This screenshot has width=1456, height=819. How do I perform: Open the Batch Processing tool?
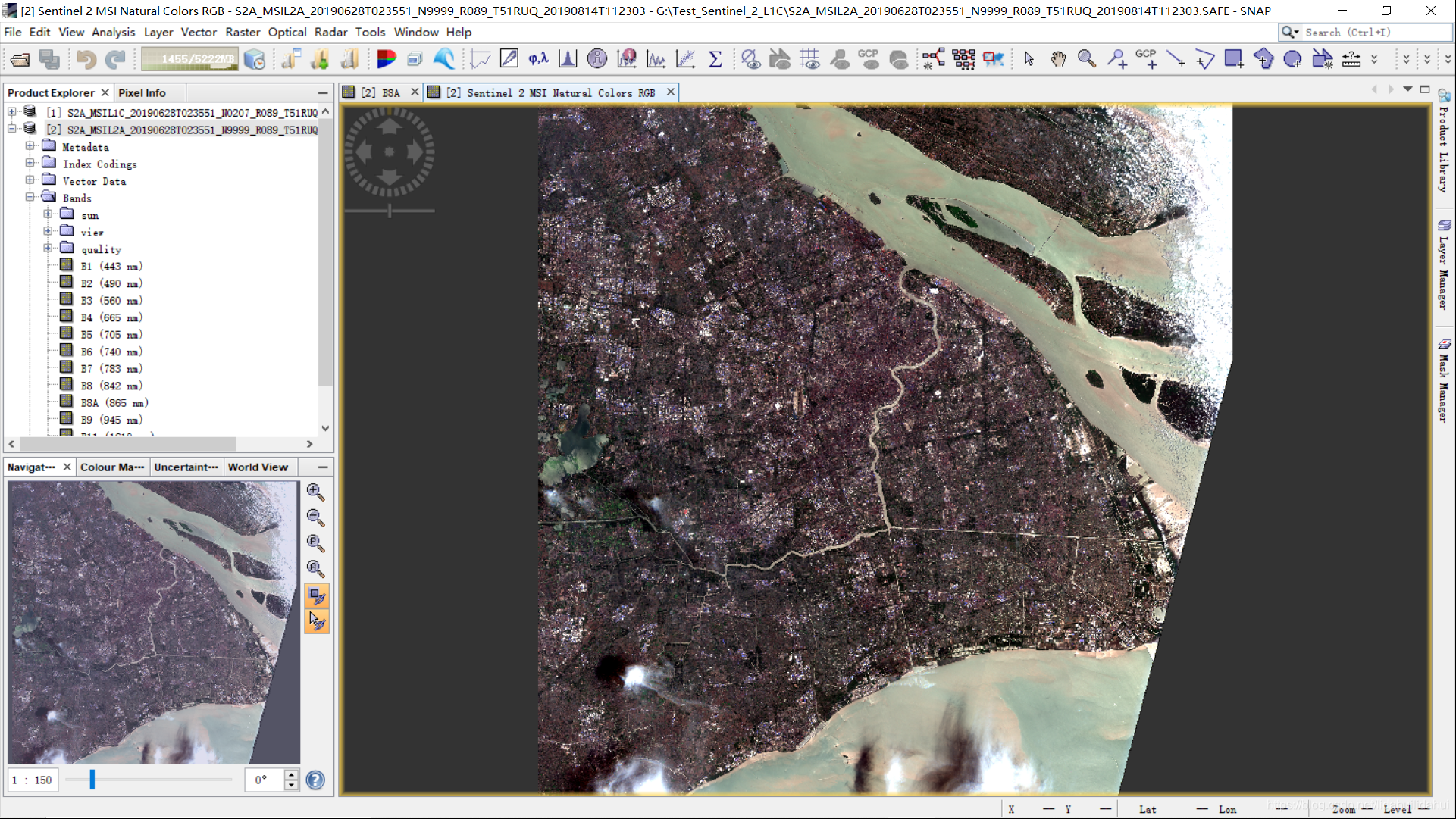[964, 59]
